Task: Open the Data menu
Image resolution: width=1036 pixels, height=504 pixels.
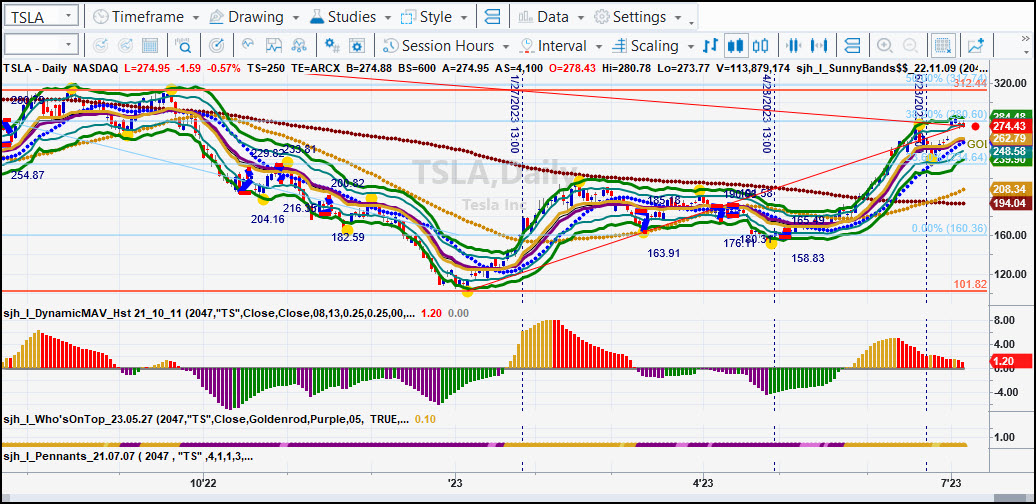Action: (552, 17)
